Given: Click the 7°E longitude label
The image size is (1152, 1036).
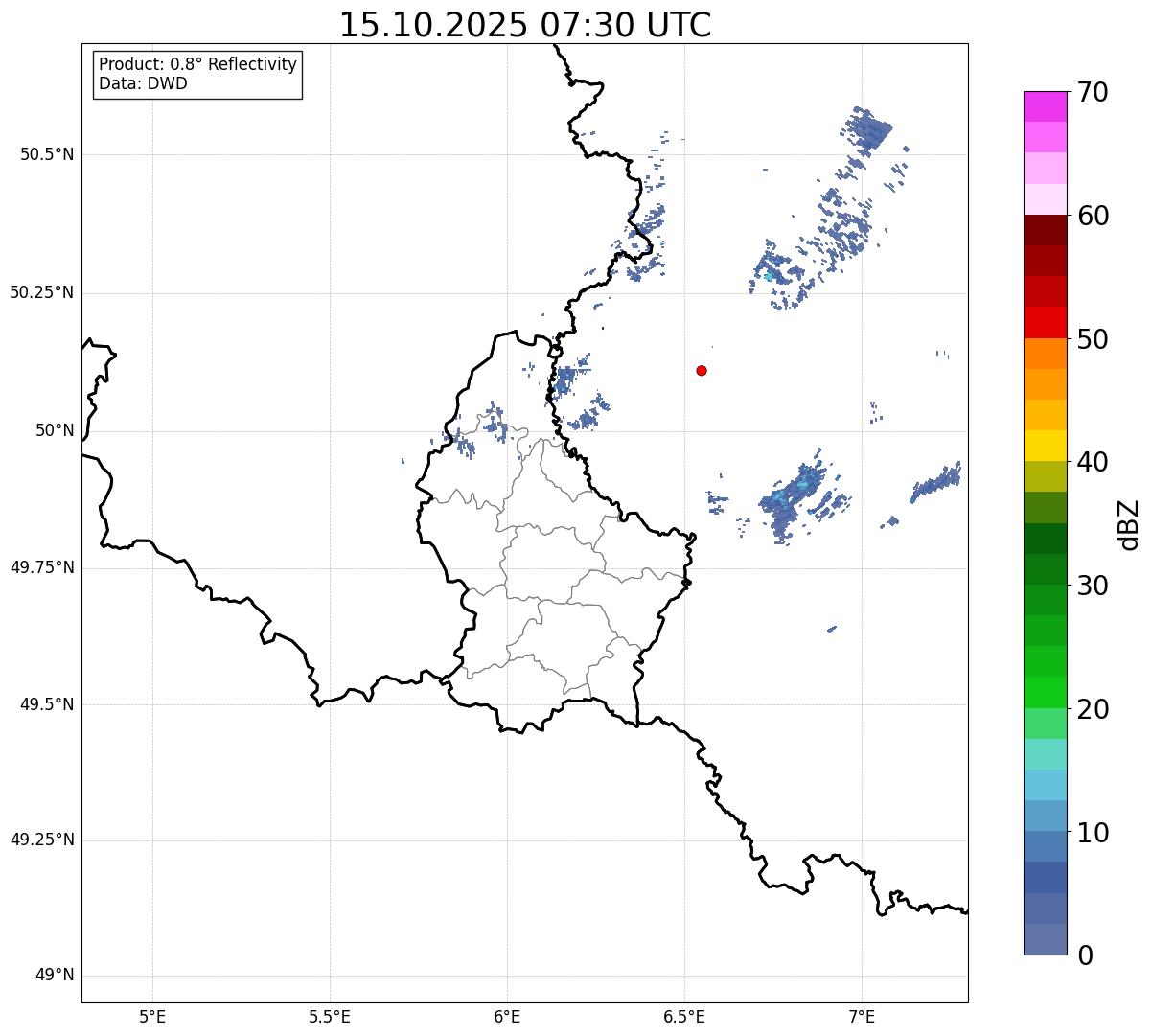Looking at the screenshot, I should point(862,1017).
